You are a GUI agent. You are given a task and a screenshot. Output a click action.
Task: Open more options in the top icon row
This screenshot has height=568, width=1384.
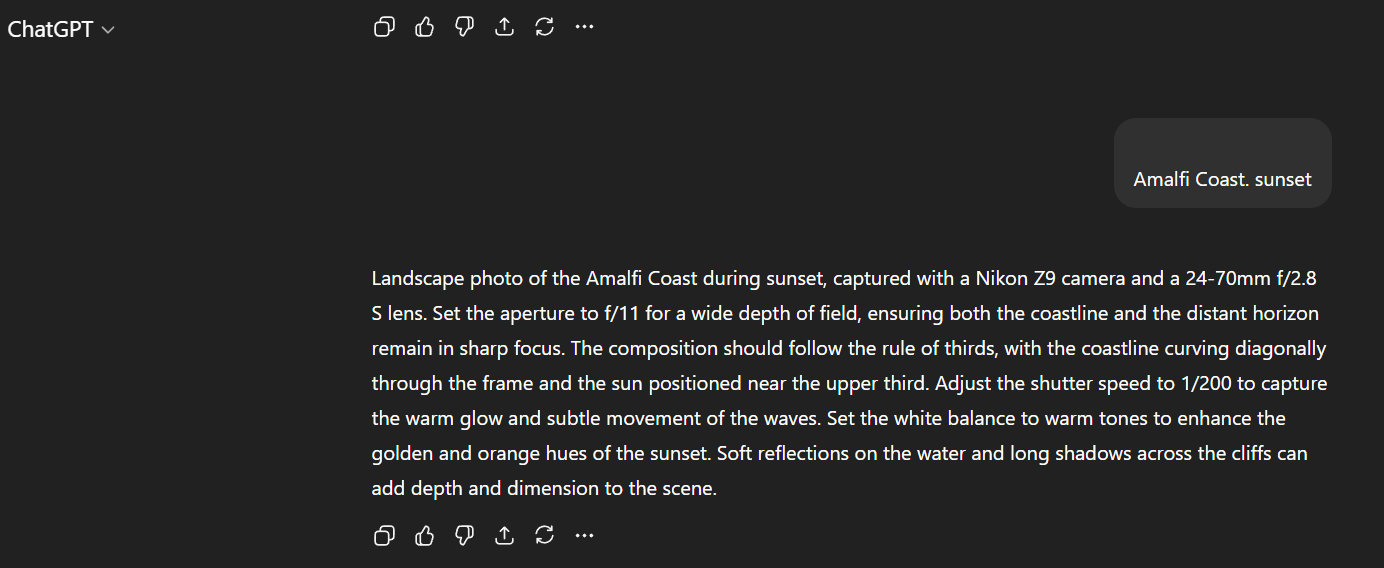585,27
